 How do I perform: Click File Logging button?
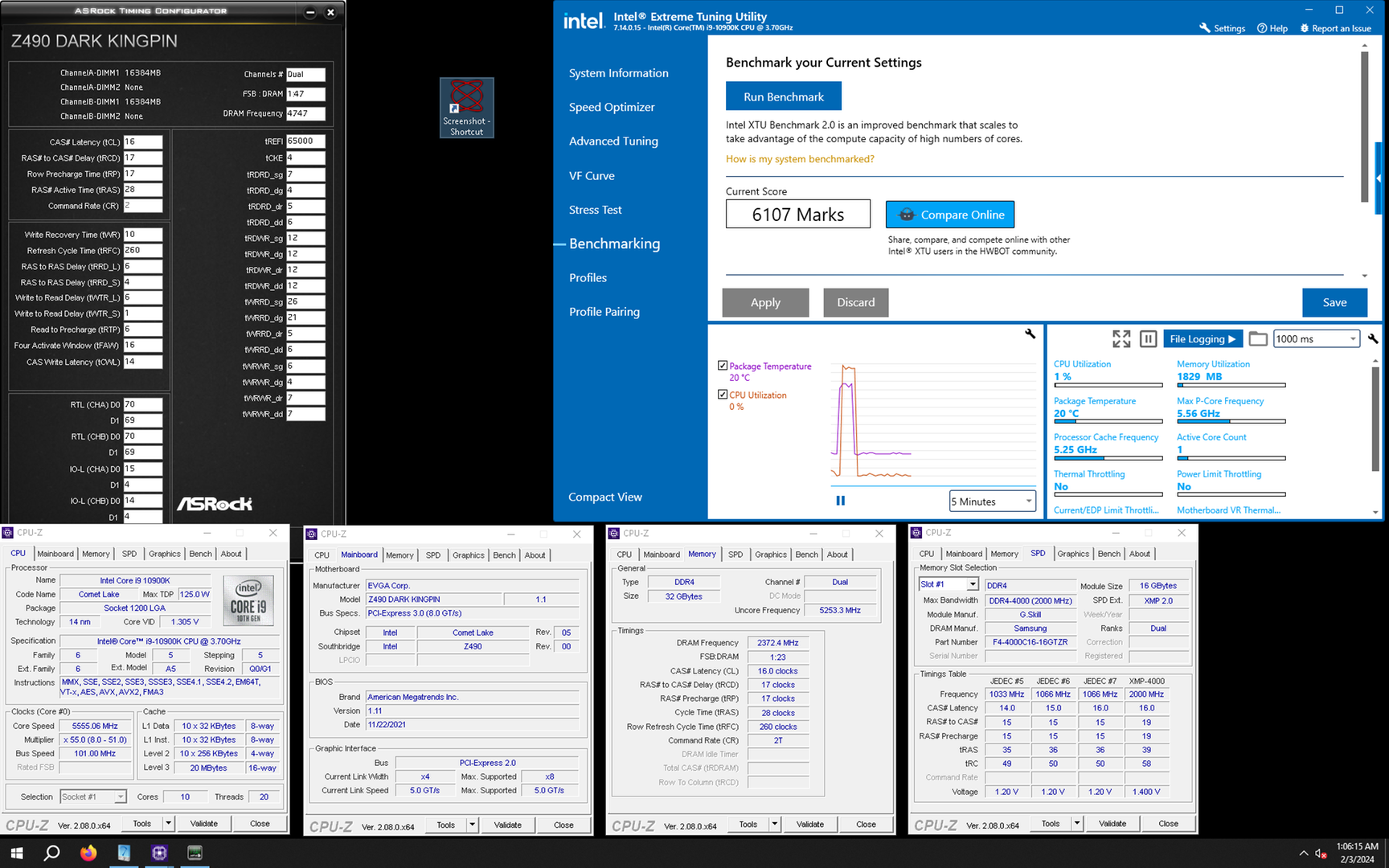1203,339
